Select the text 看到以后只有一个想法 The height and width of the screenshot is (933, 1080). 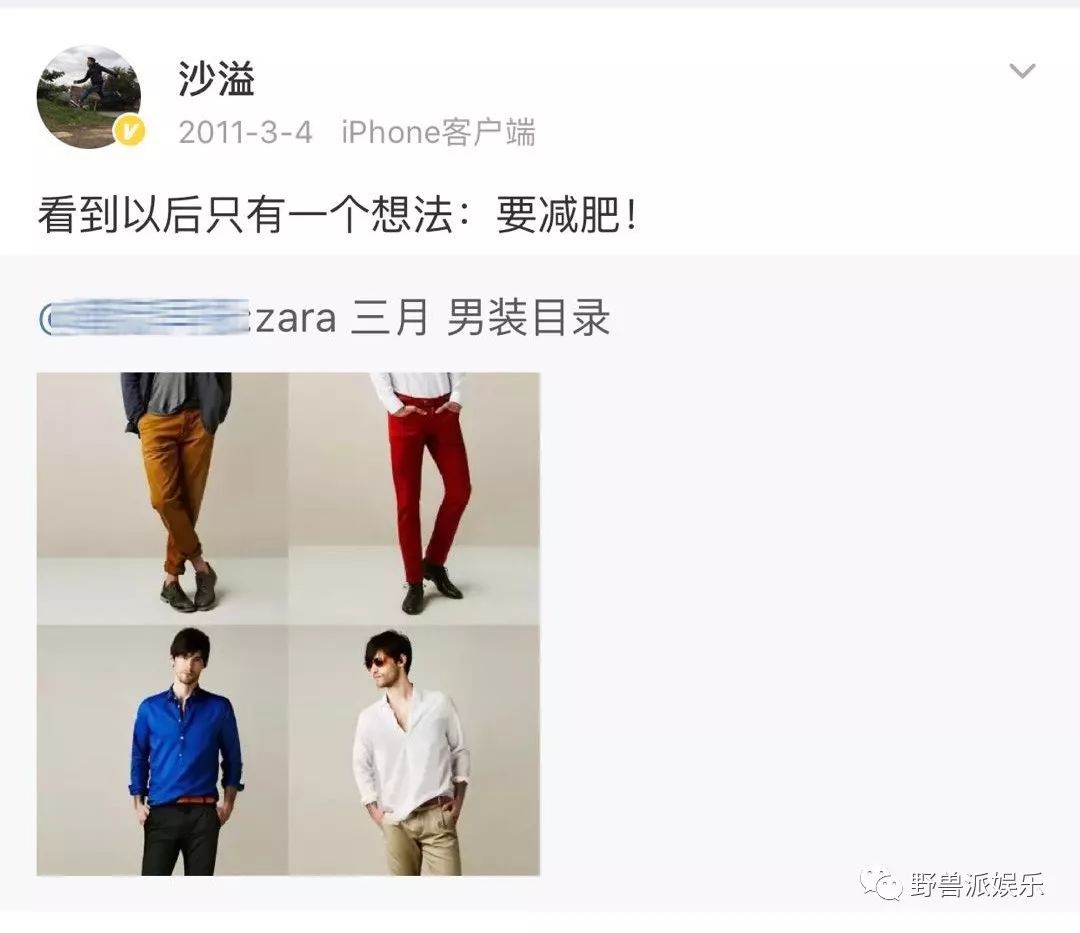245,215
